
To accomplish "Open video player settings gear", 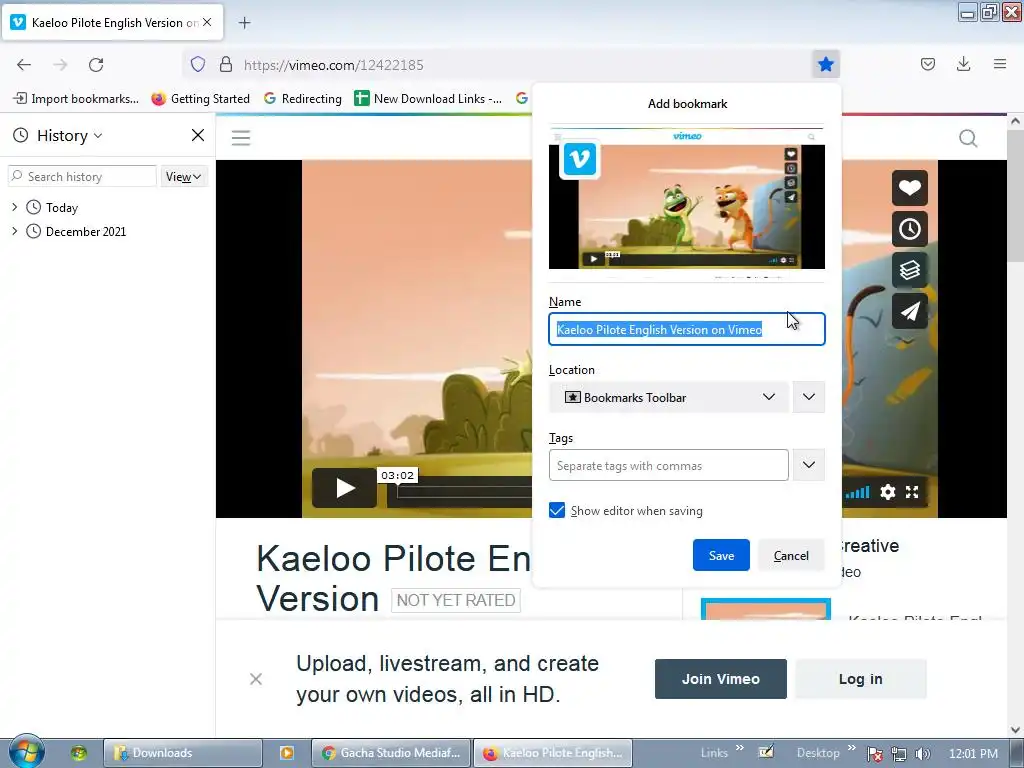I will (888, 492).
